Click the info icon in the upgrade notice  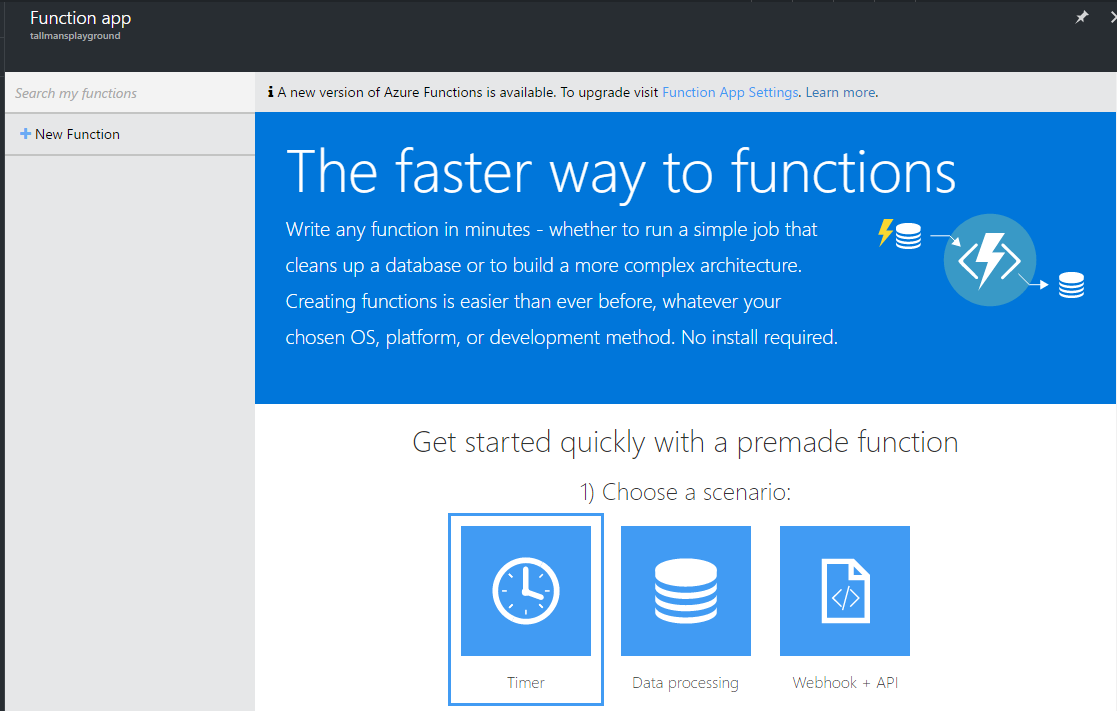(x=271, y=92)
